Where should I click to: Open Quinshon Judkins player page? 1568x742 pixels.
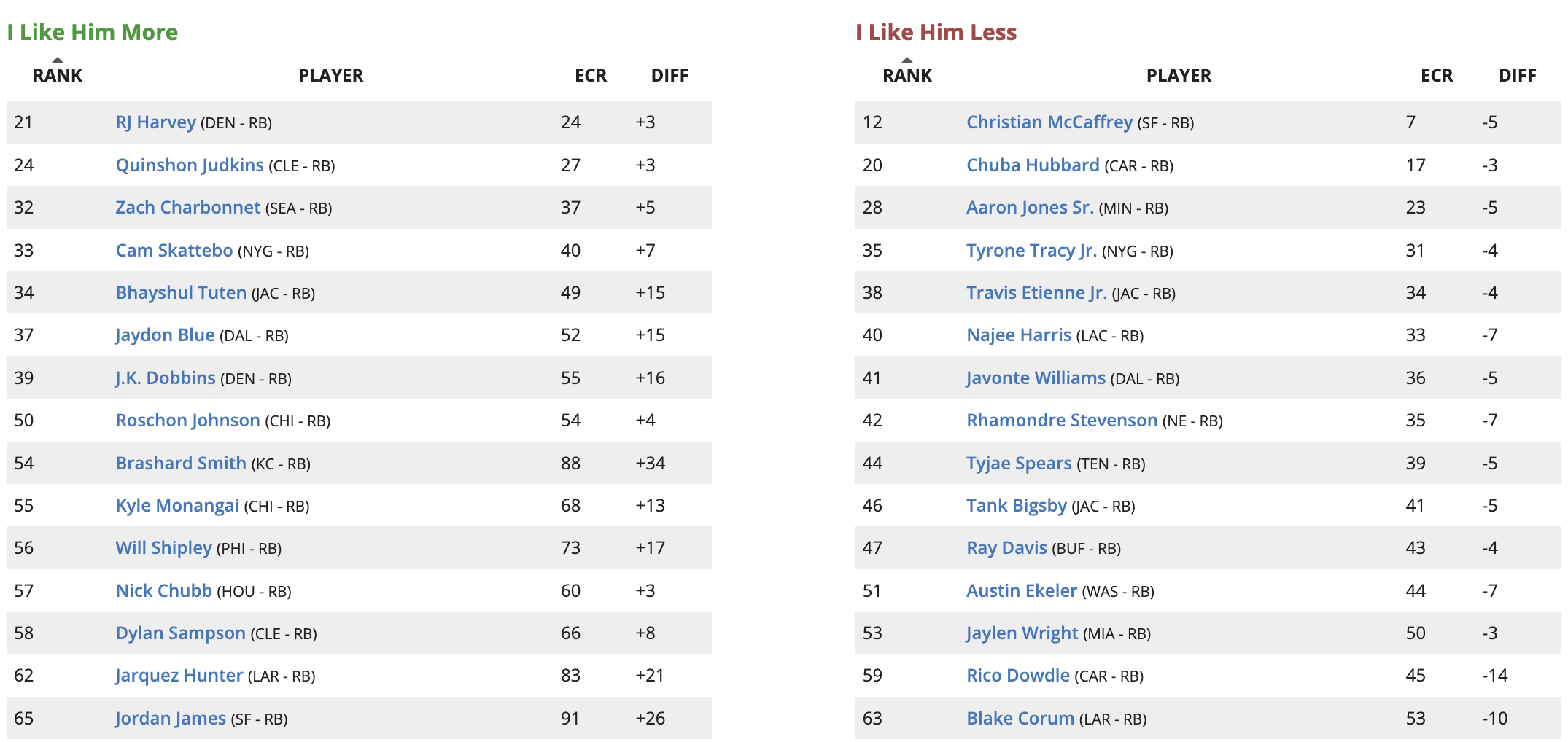click(x=190, y=165)
